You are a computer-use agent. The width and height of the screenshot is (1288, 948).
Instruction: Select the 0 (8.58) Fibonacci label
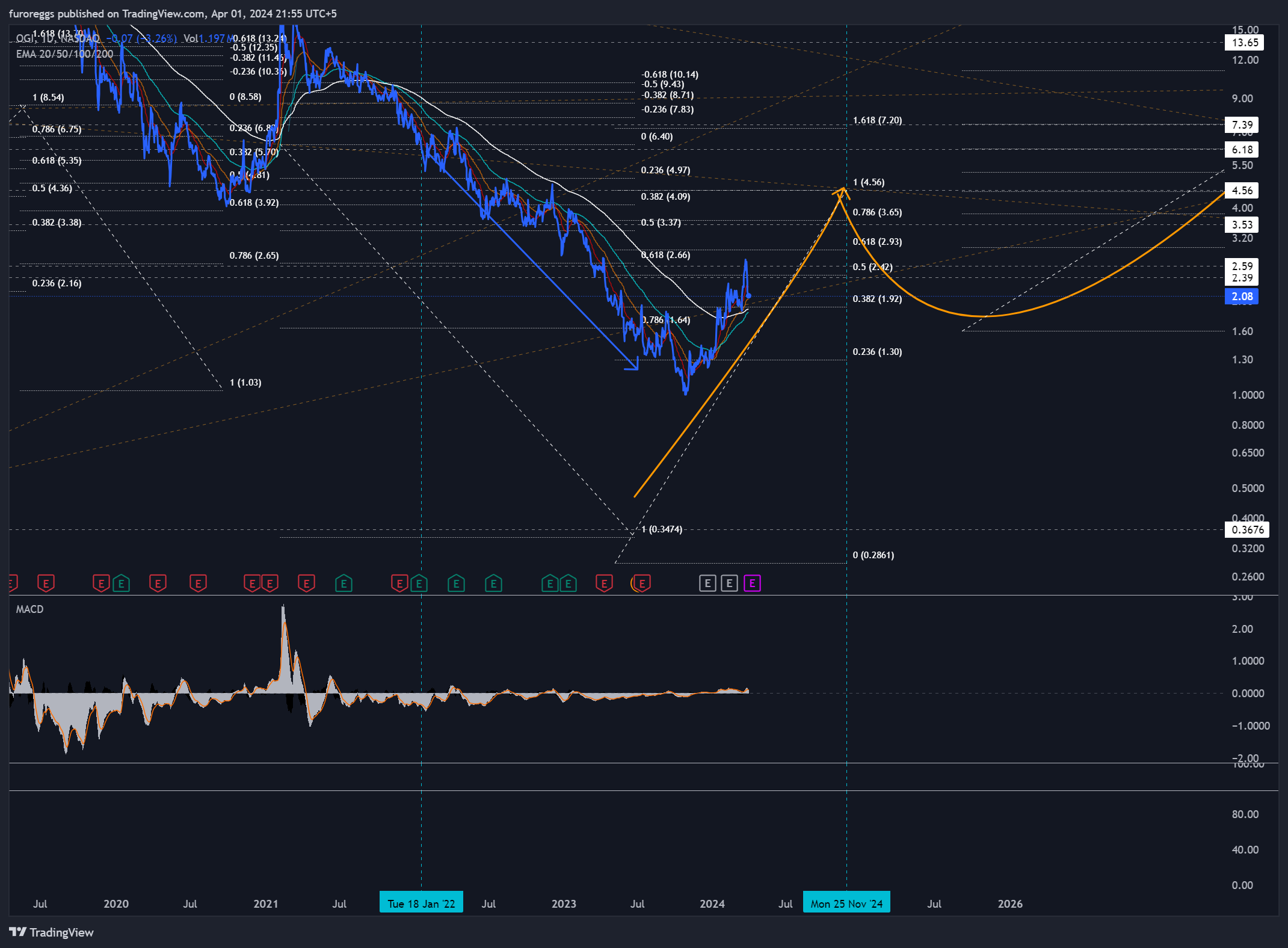point(245,97)
